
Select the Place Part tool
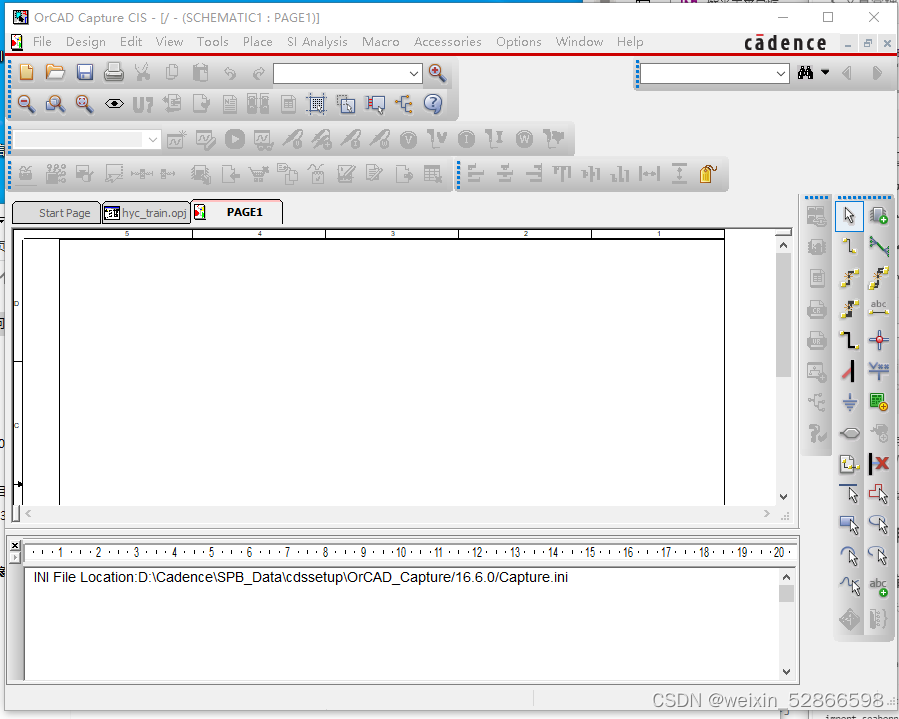tap(878, 216)
